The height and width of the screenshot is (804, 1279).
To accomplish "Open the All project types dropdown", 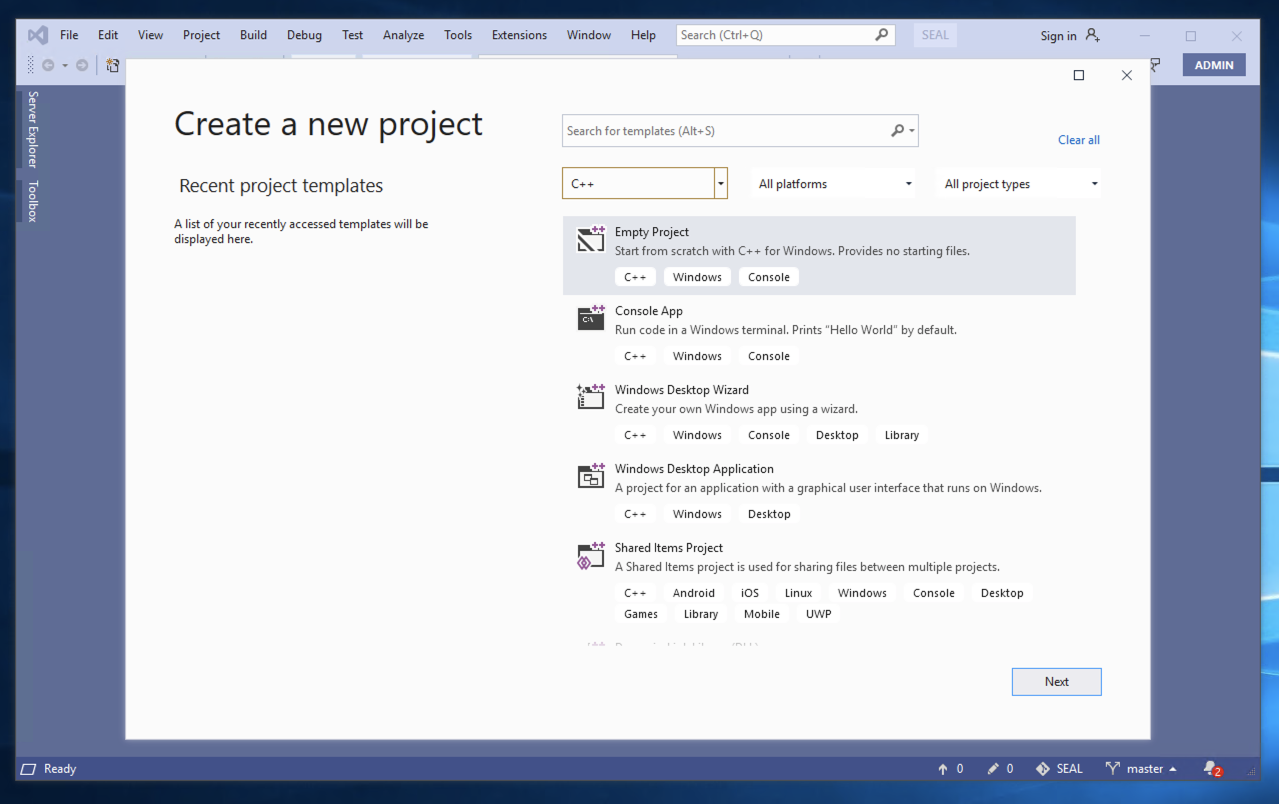I will (1020, 184).
